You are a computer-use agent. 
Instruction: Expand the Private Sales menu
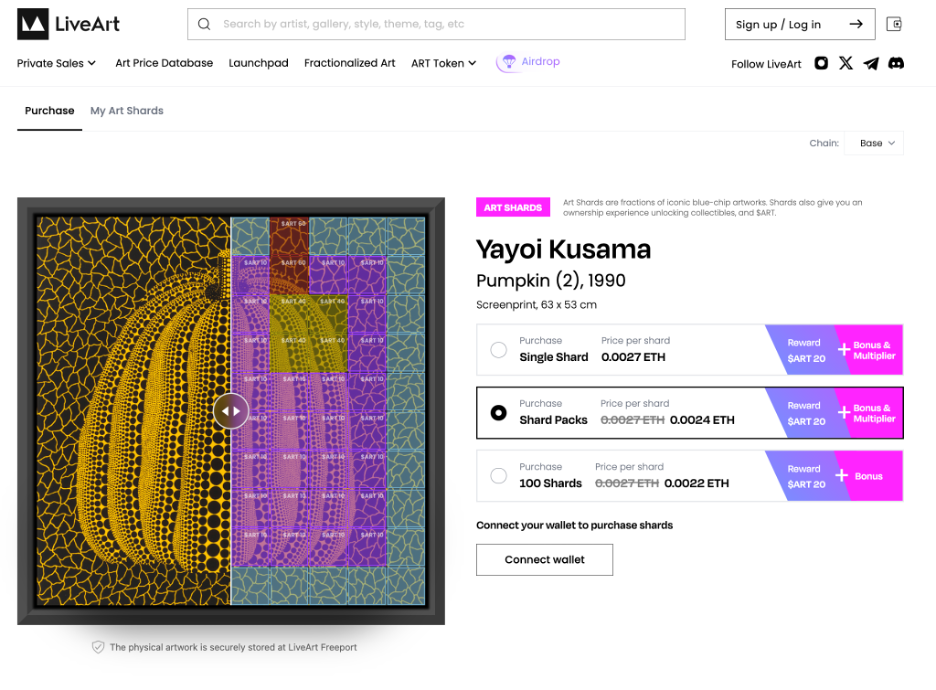(x=56, y=63)
